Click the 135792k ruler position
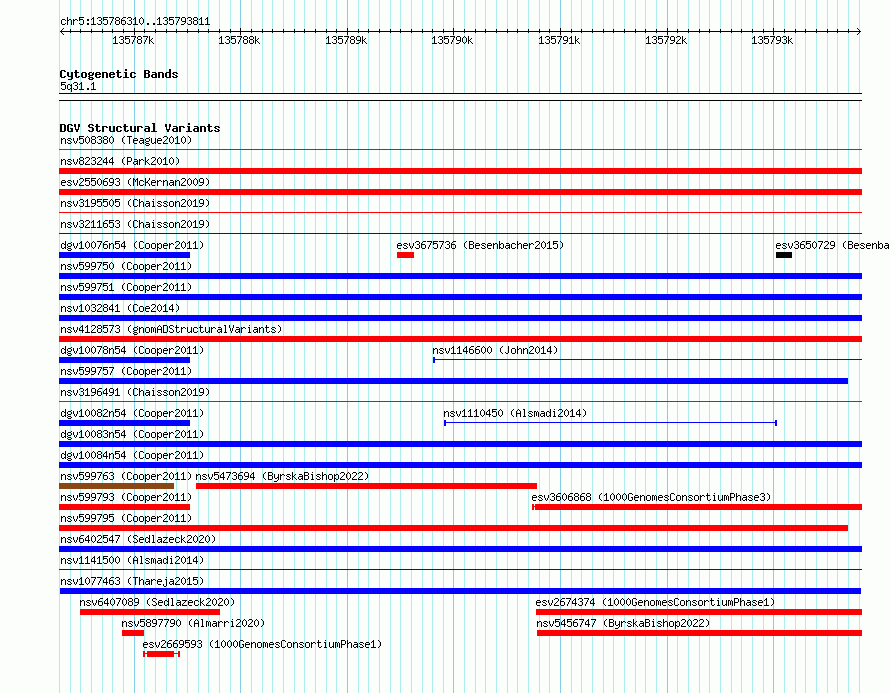This screenshot has width=890, height=693. [666, 40]
